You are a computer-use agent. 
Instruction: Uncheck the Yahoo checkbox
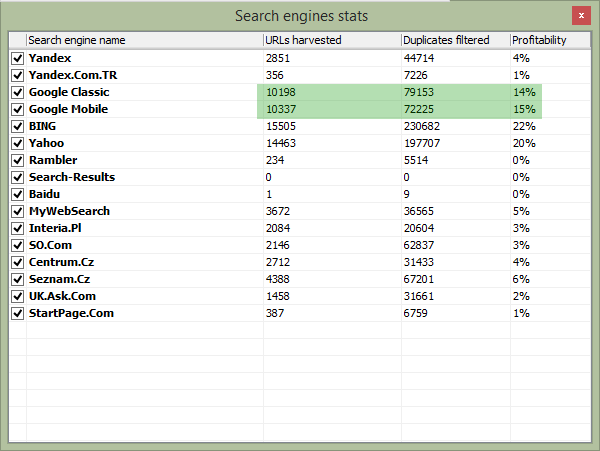pos(18,144)
